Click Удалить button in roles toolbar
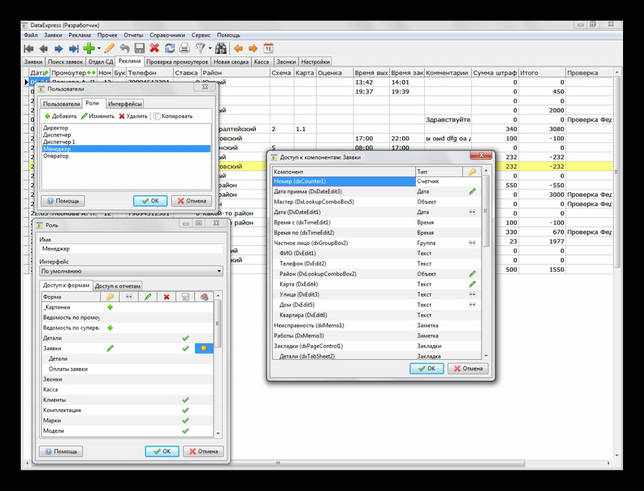Viewport: 644px width, 491px height. tap(133, 116)
